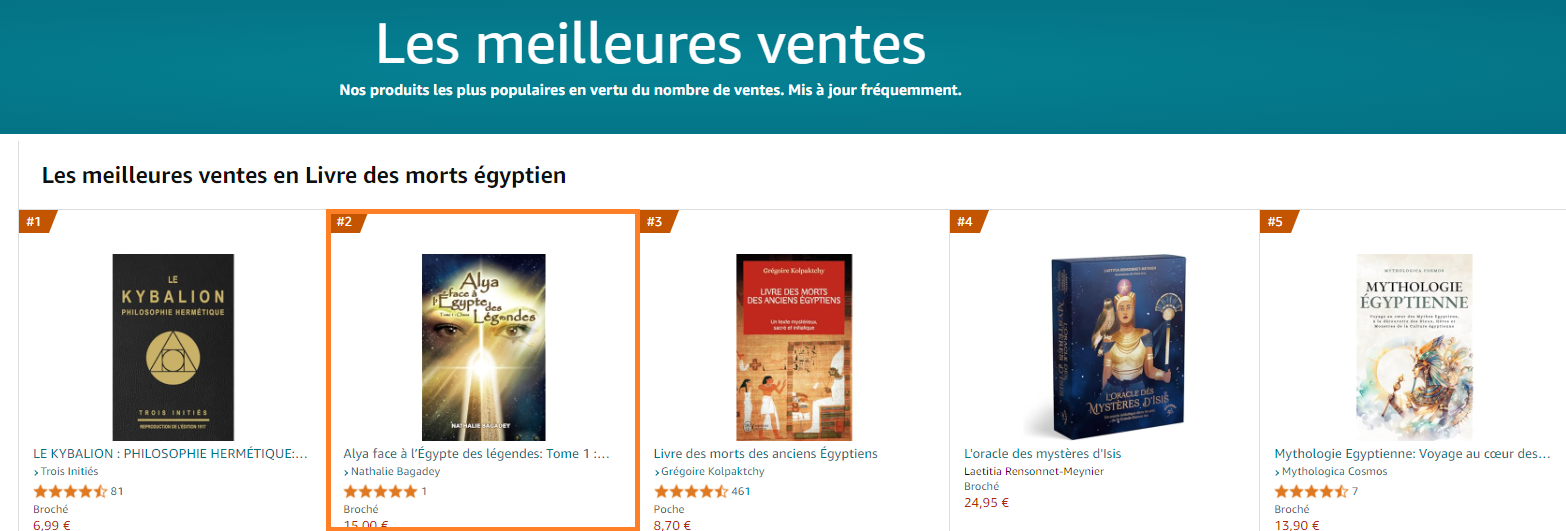Click the star rating of Mythologie Egyptienne
This screenshot has height=531, width=1566.
click(x=1311, y=491)
